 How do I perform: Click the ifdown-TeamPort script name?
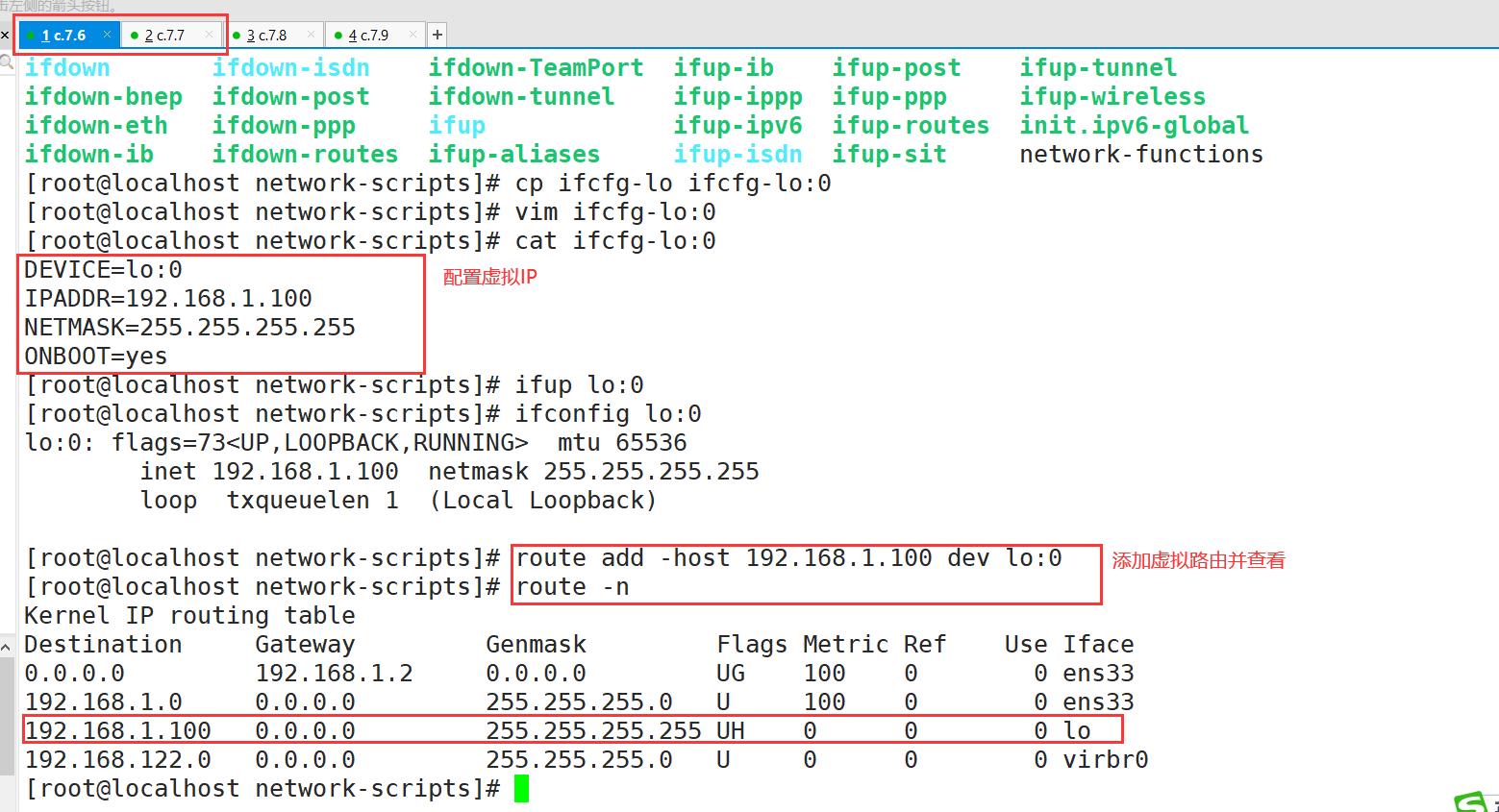pos(536,68)
